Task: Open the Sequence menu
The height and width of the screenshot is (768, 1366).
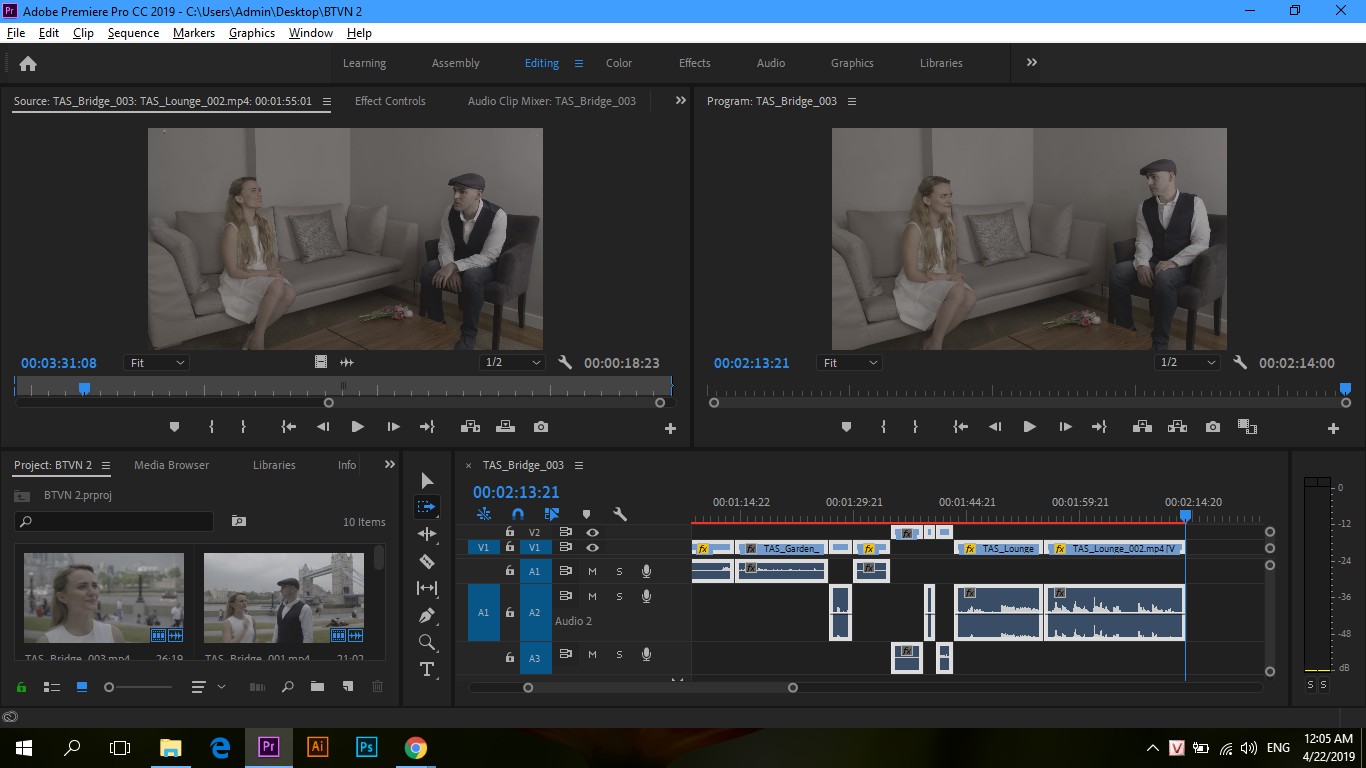Action: 133,33
